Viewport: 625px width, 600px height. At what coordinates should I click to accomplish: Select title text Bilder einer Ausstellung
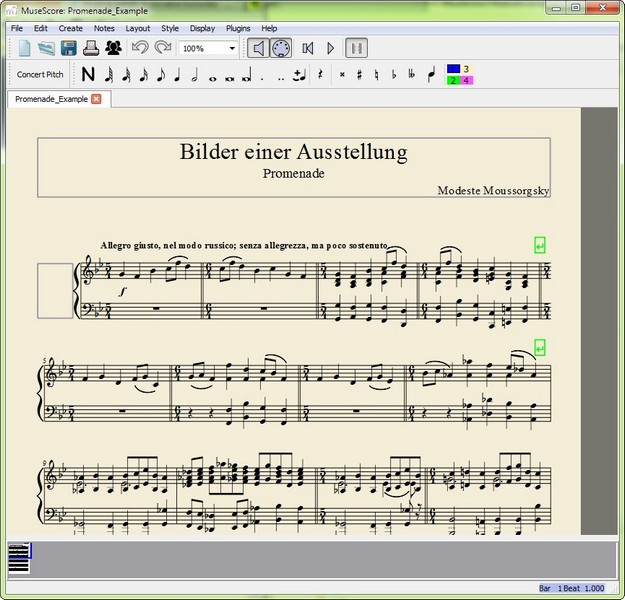[x=294, y=152]
